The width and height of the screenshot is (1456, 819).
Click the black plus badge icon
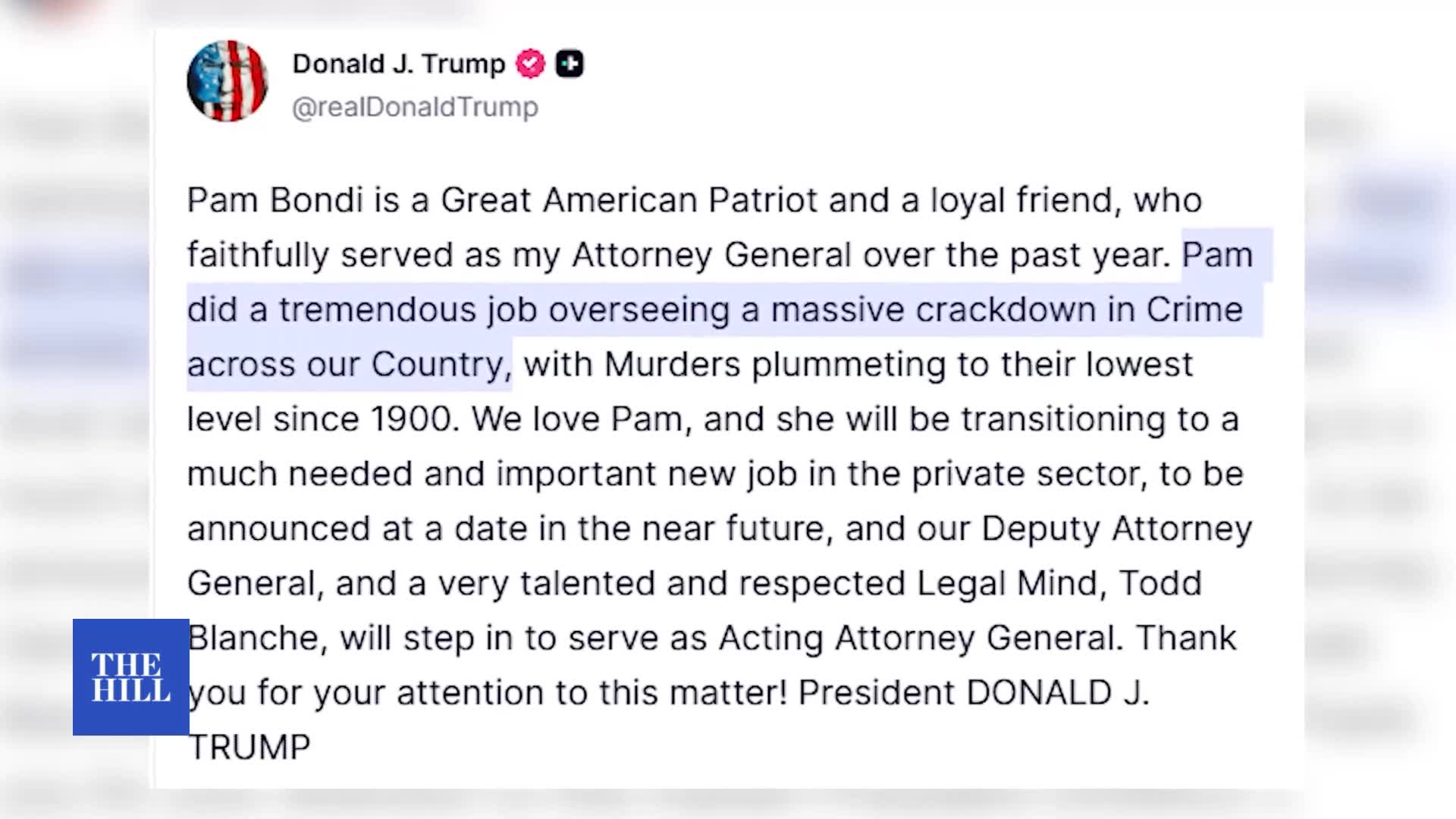pyautogui.click(x=570, y=64)
